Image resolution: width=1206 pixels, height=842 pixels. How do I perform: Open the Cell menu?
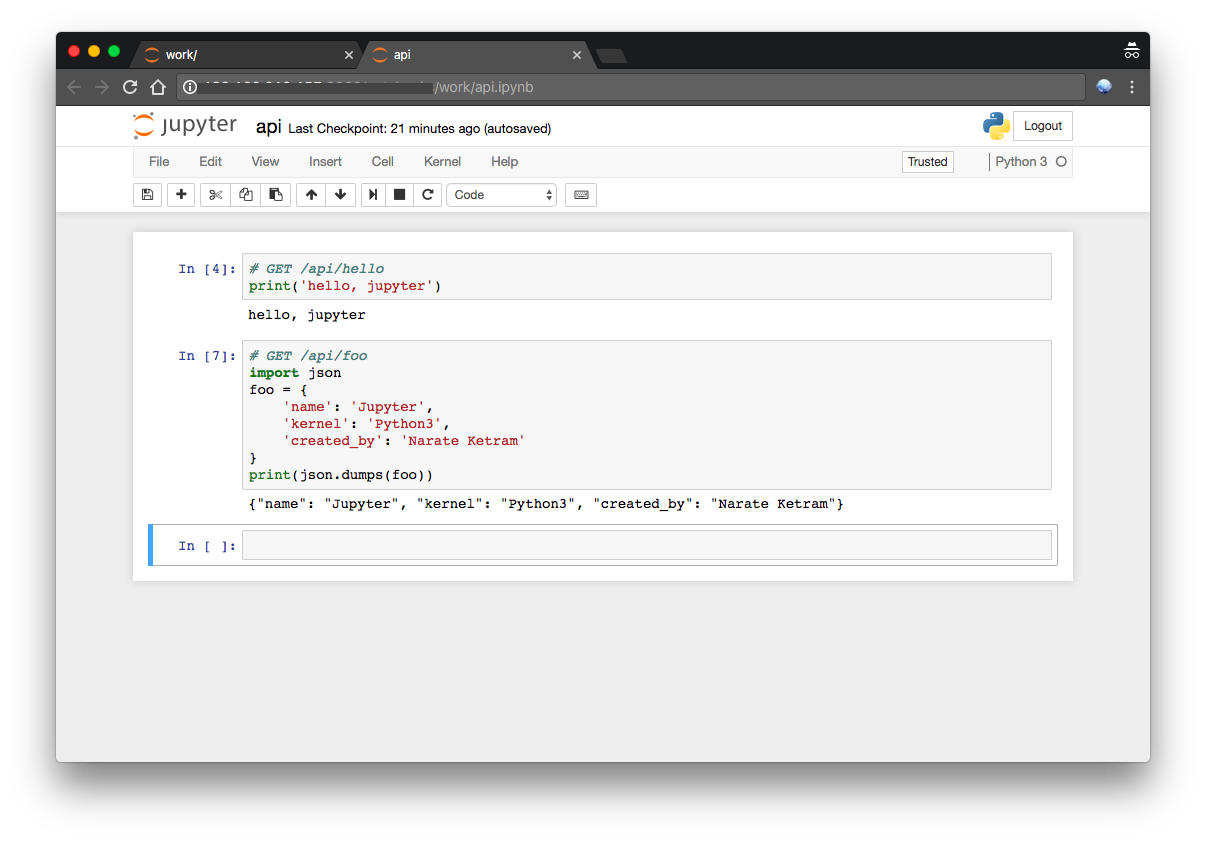382,162
